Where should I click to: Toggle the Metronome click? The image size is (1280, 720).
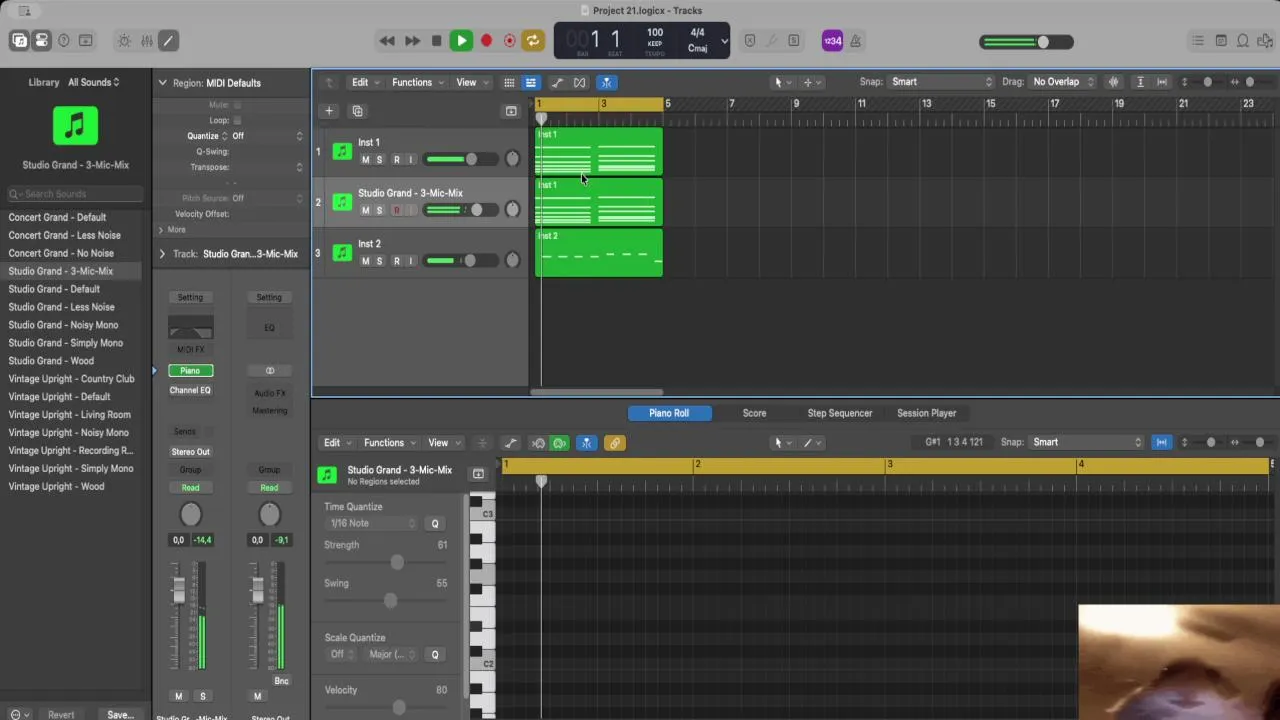point(856,41)
